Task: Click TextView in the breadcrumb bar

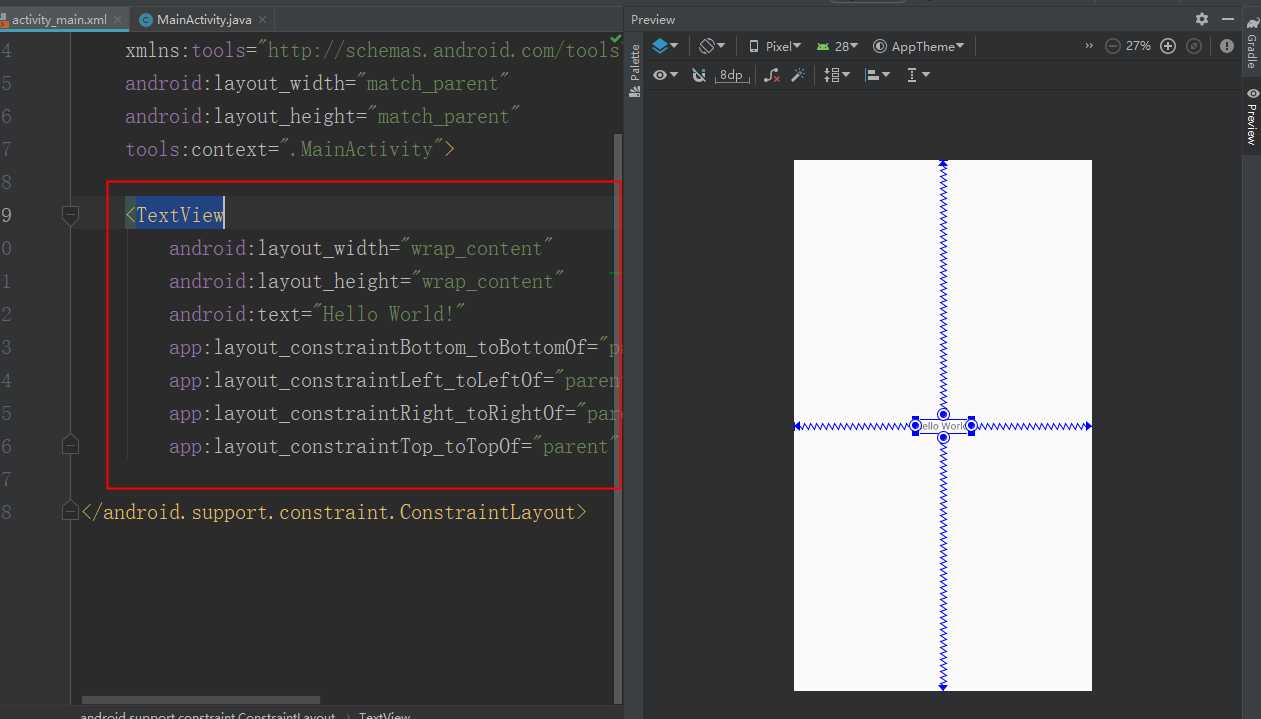Action: tap(384, 716)
